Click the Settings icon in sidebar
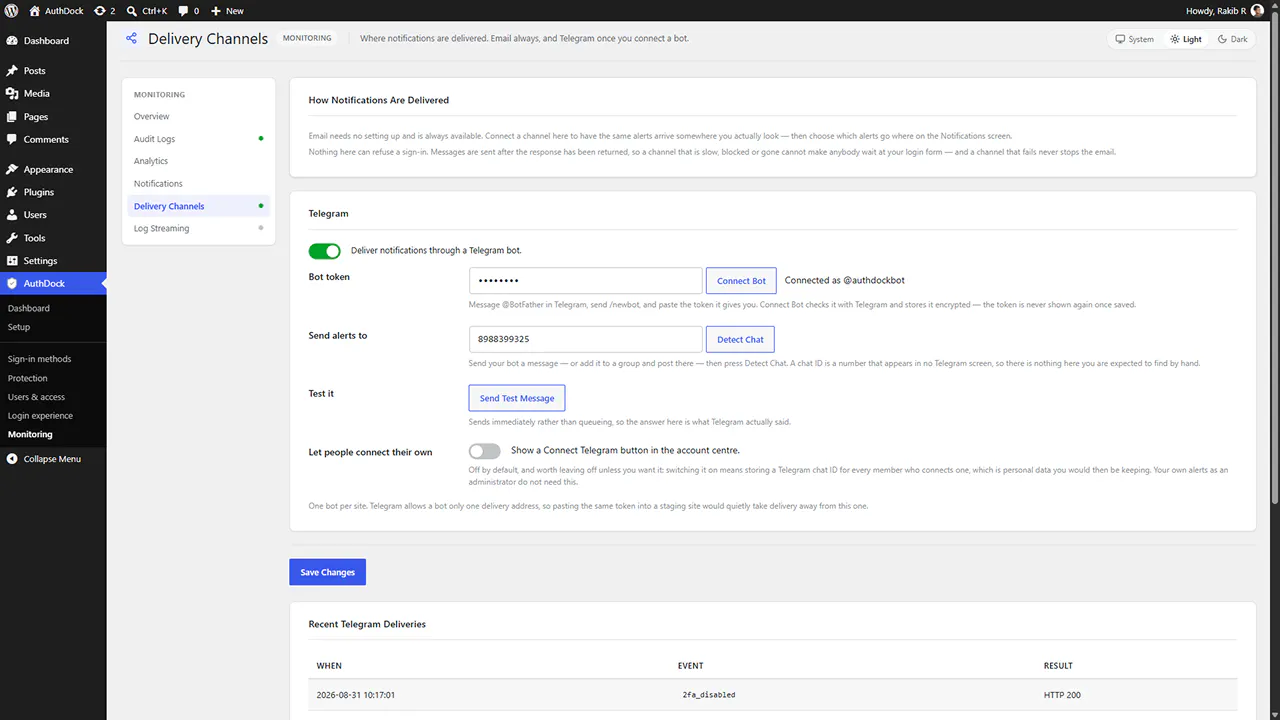Screen dimensions: 1280x720 (12, 261)
